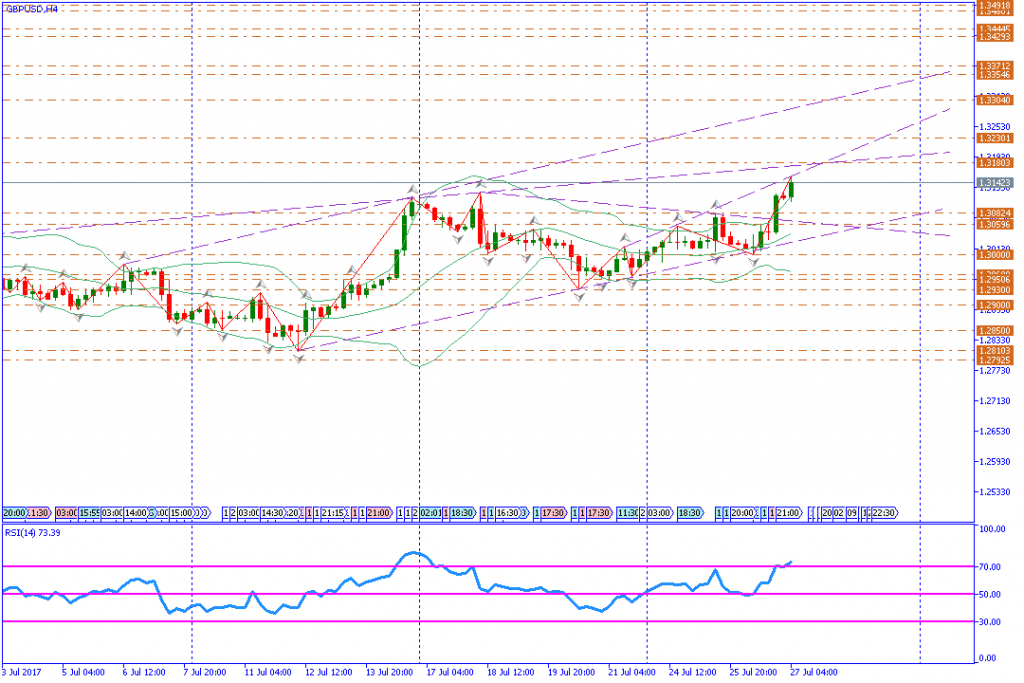Screen dimensions: 1024x683
Task: Select the 1.32301 price level label
Action: (995, 138)
